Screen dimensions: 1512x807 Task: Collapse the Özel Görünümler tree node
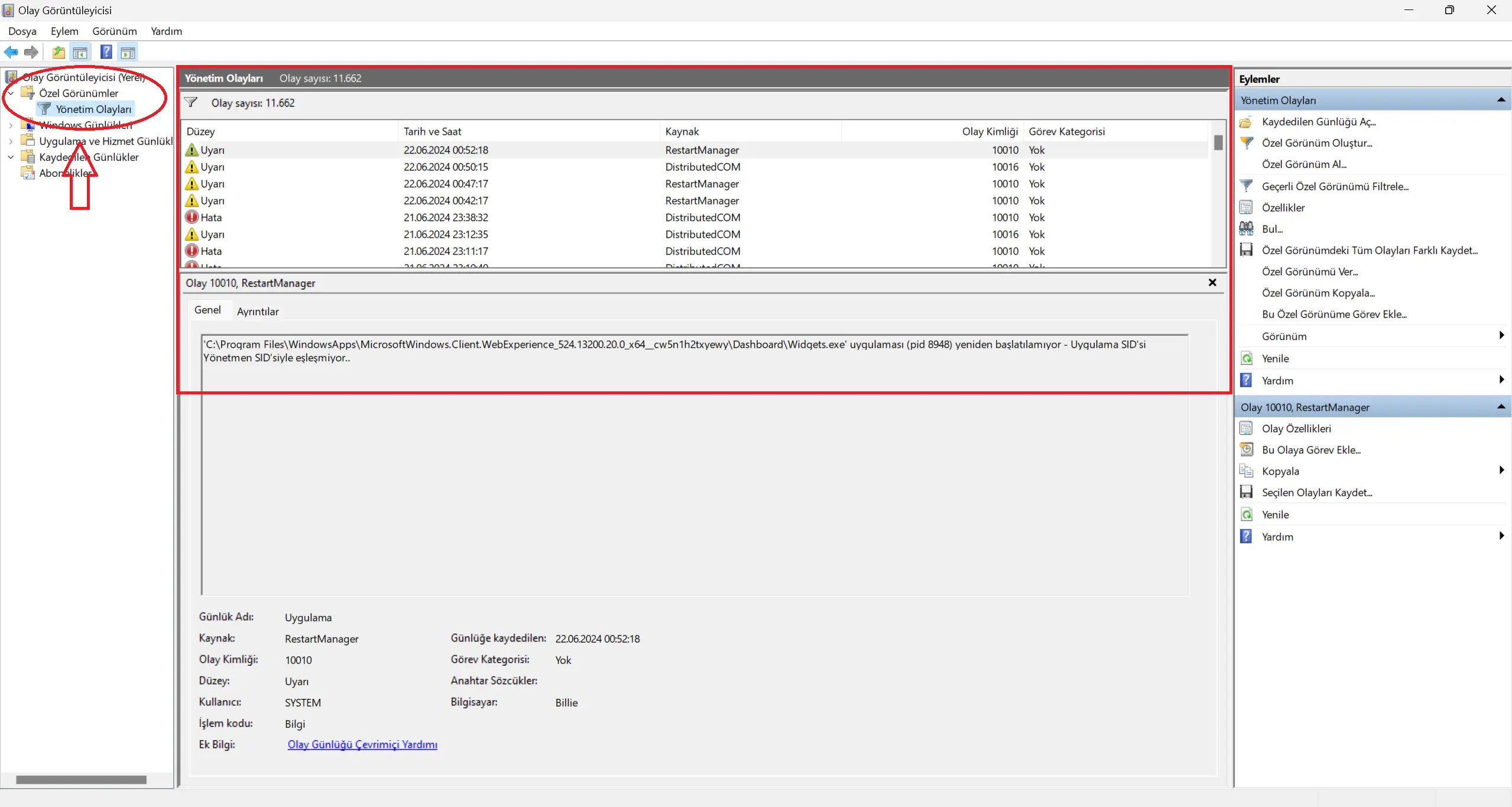(x=11, y=93)
